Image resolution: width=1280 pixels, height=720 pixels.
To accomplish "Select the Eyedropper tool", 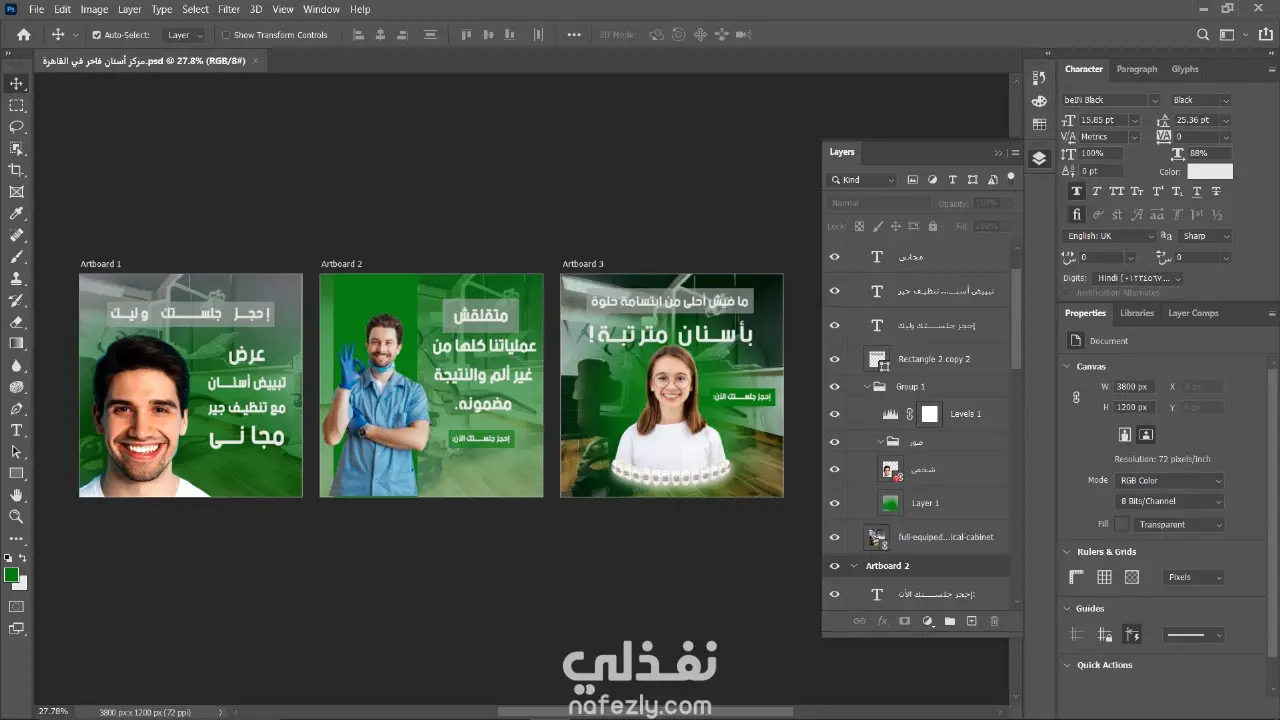I will click(x=16, y=214).
